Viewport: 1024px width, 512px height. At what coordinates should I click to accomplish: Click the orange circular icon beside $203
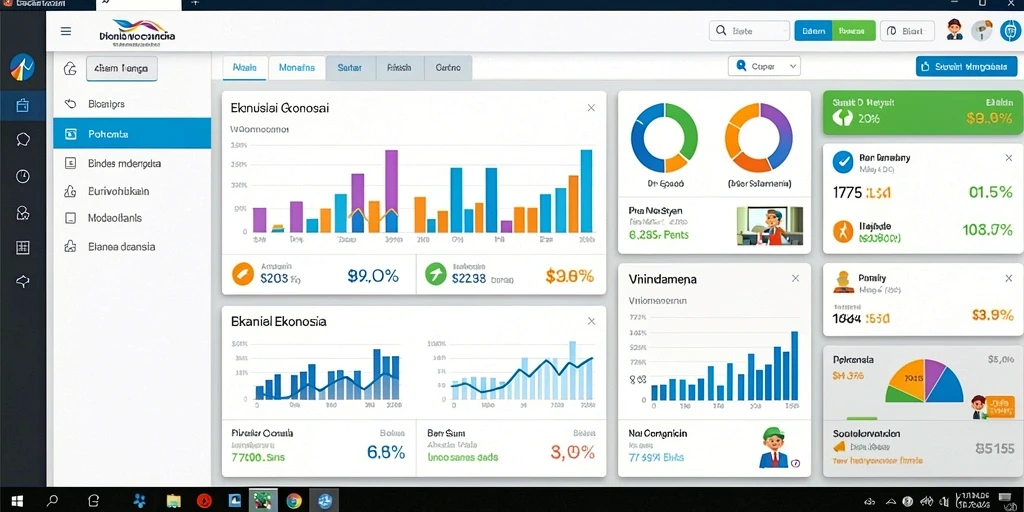tap(242, 274)
